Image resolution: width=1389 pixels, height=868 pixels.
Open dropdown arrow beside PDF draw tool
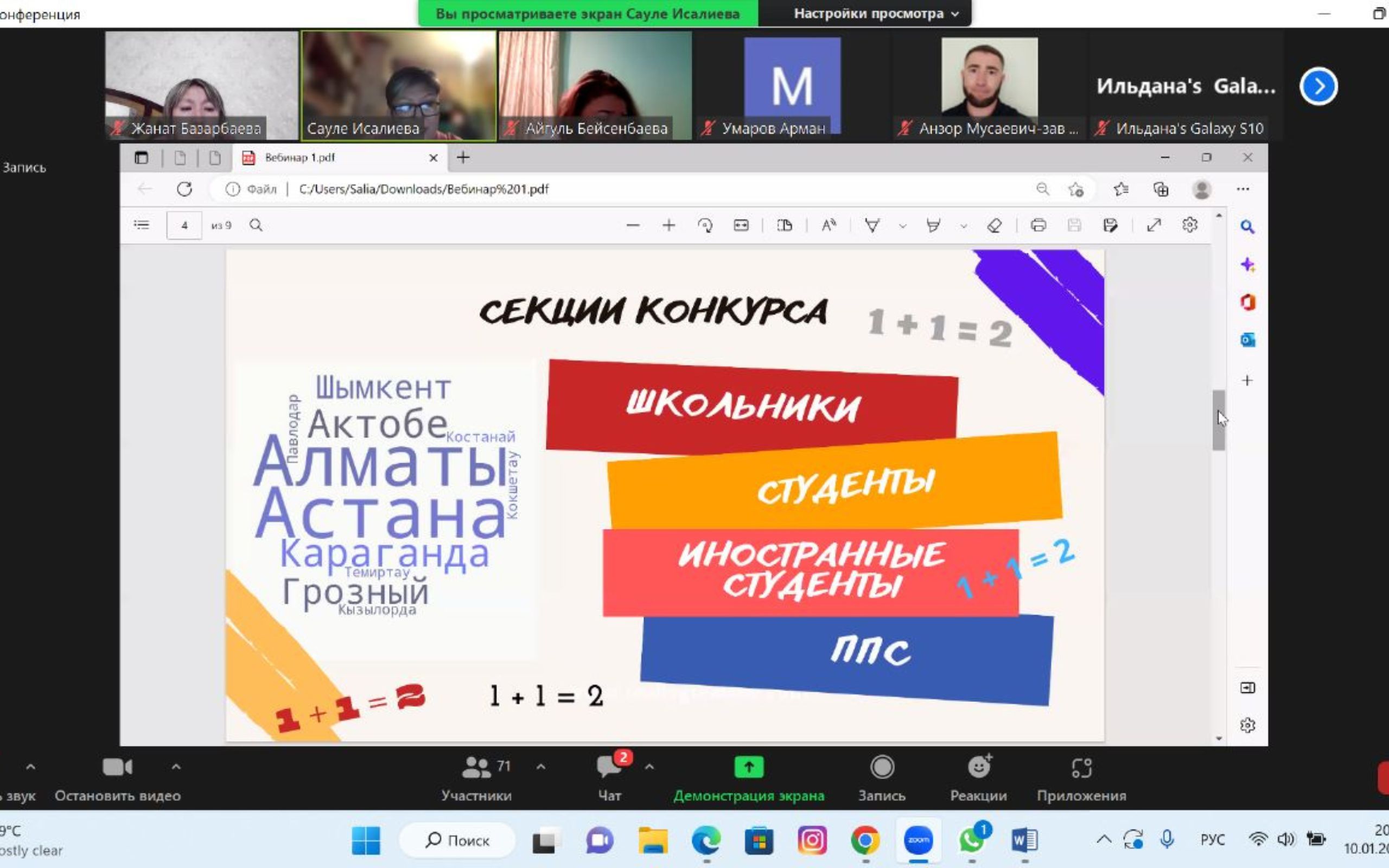coord(902,226)
